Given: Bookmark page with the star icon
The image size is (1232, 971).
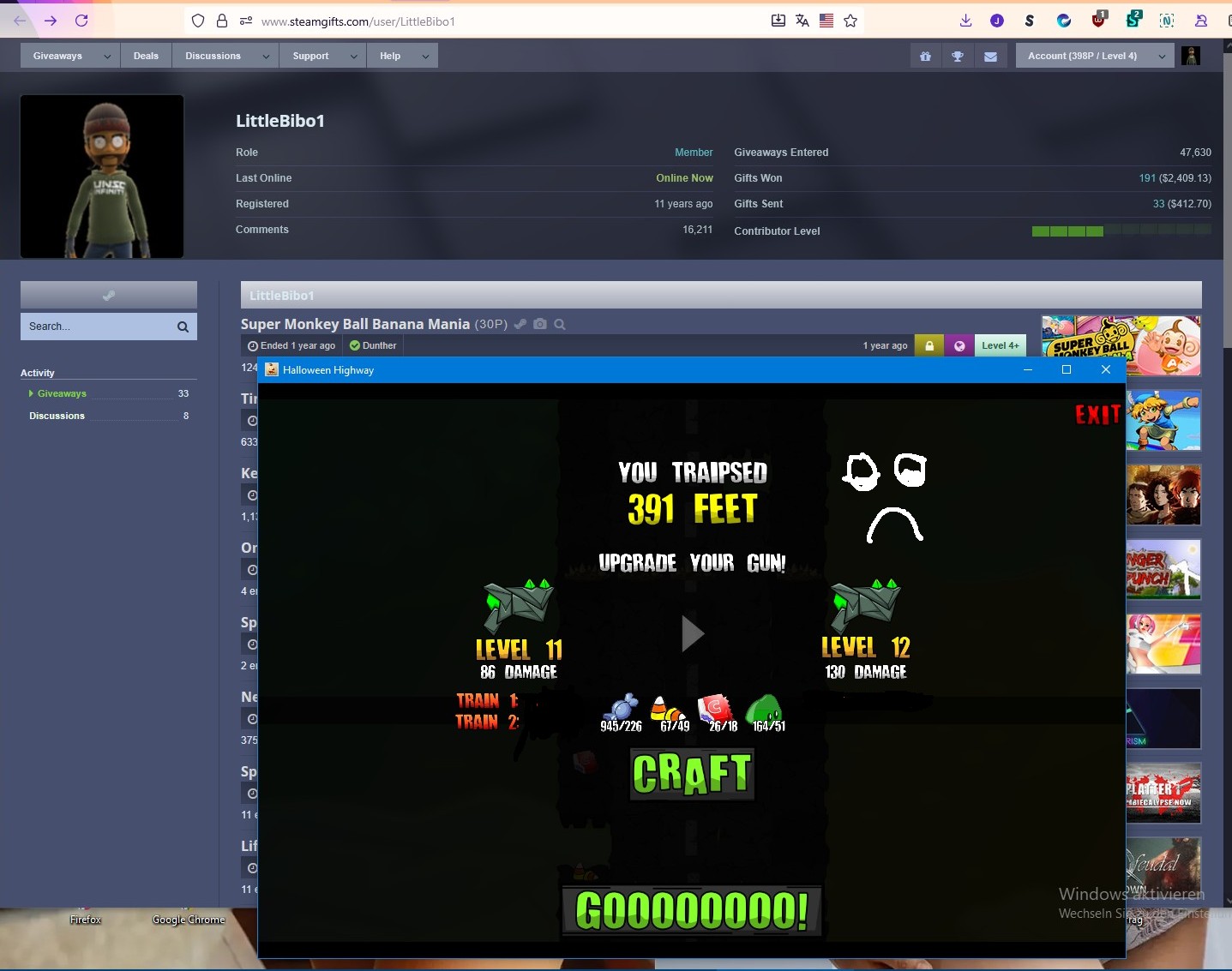Looking at the screenshot, I should tap(850, 21).
